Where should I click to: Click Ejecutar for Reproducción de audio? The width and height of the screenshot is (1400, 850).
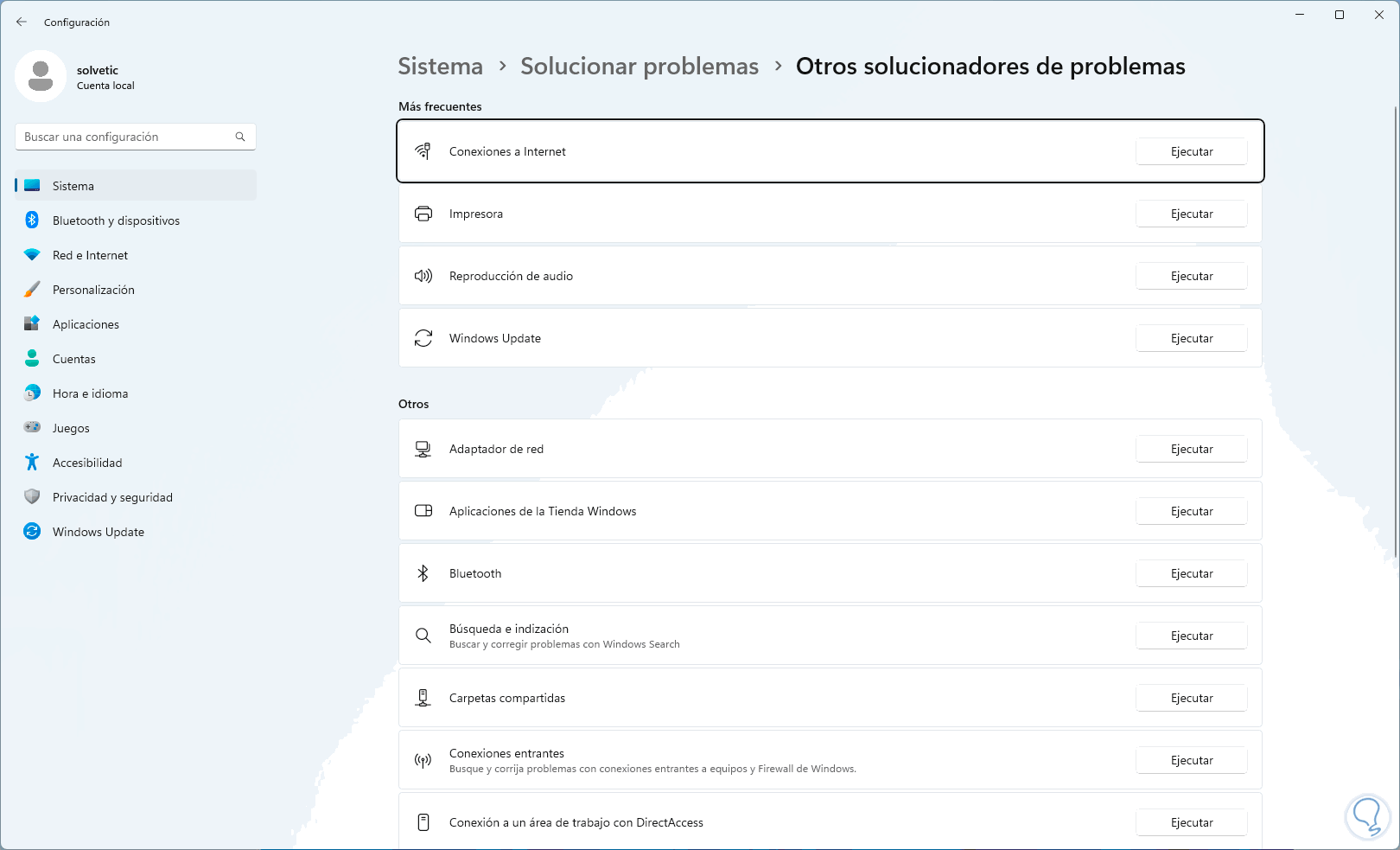click(x=1191, y=276)
